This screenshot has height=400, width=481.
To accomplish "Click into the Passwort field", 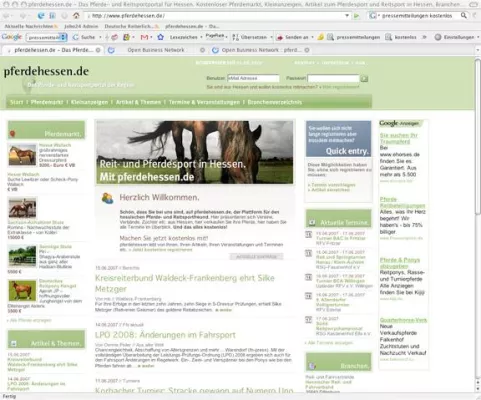I will [x=333, y=78].
